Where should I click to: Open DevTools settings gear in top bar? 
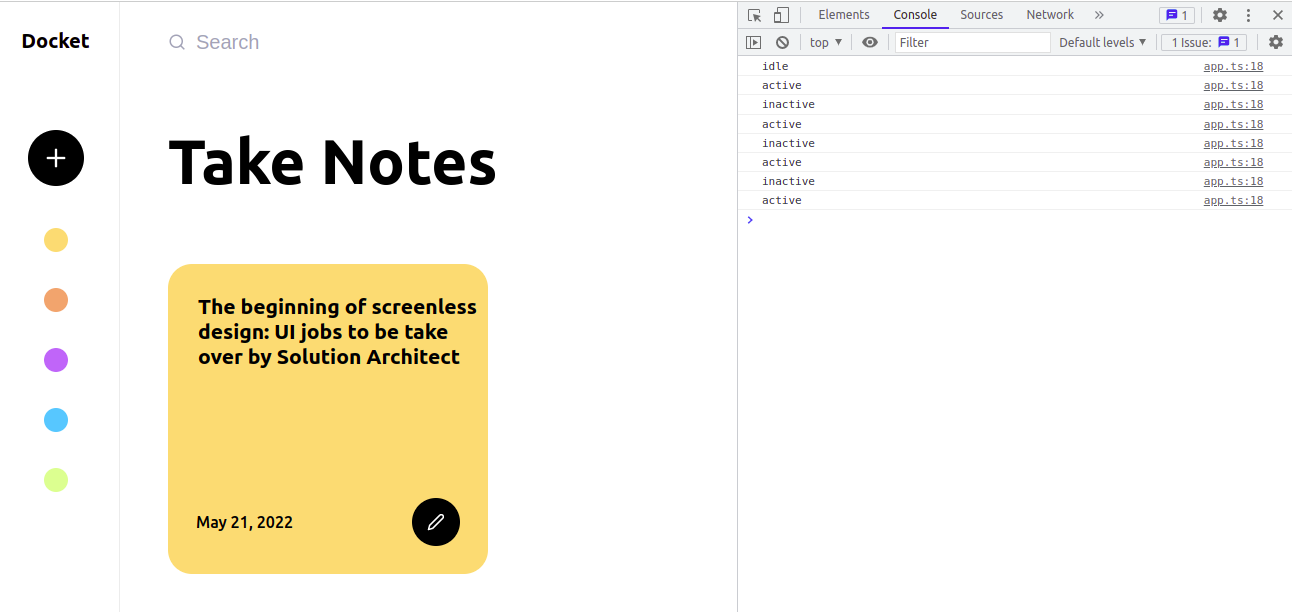pos(1220,15)
